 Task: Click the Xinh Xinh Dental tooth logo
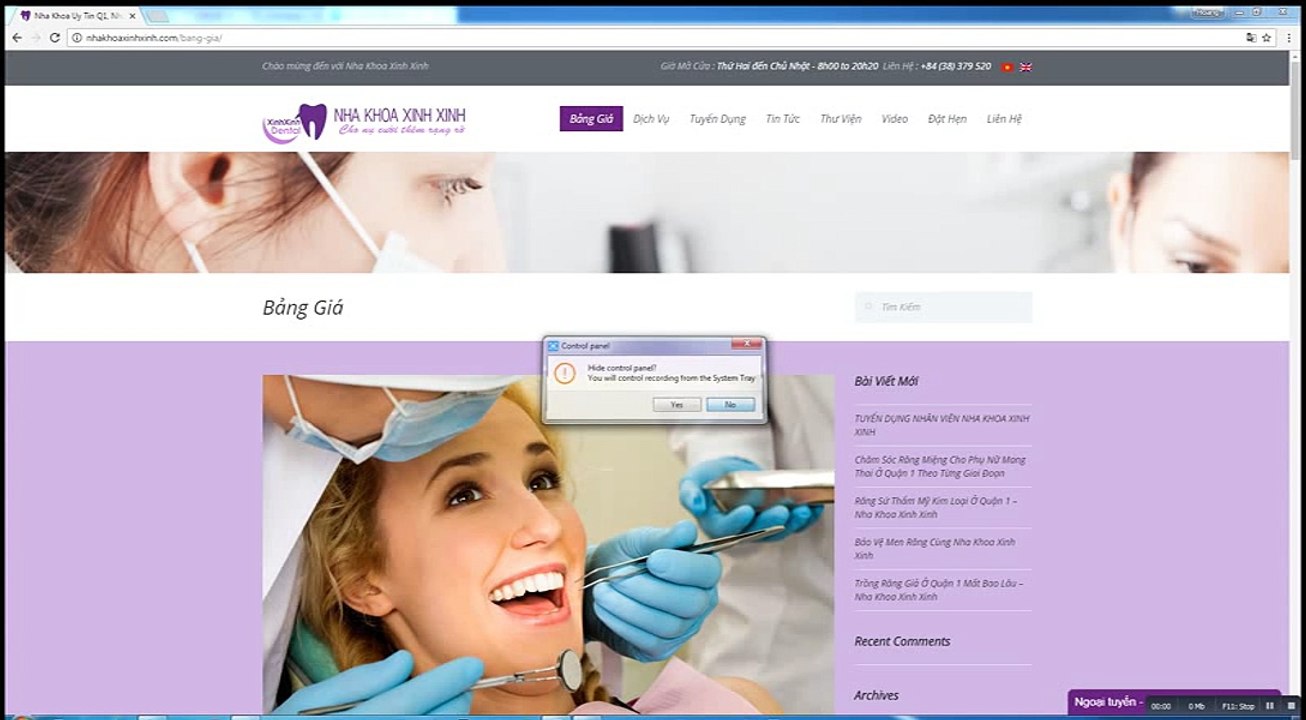[295, 123]
